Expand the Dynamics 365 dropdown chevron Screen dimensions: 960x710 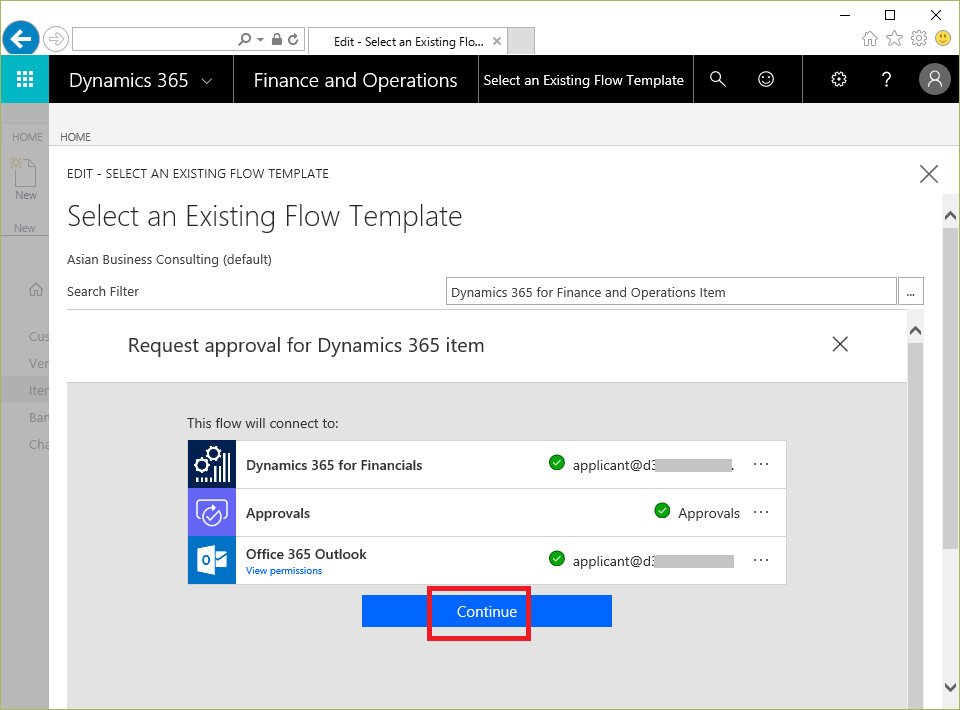(x=207, y=81)
